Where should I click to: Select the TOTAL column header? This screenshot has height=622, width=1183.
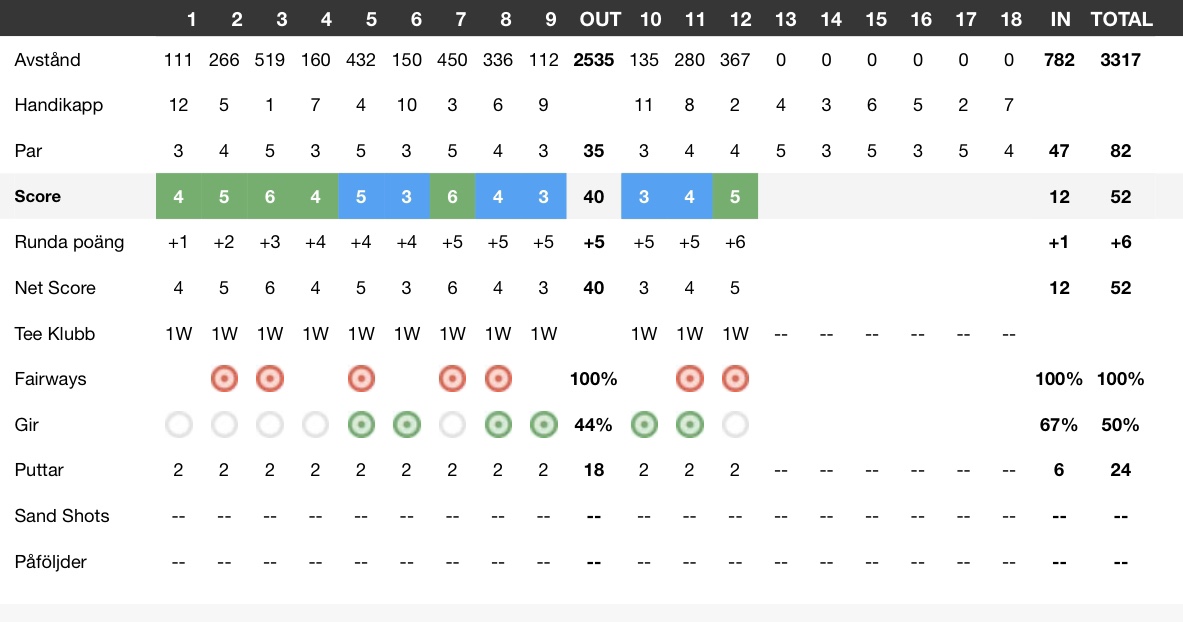pos(1121,20)
